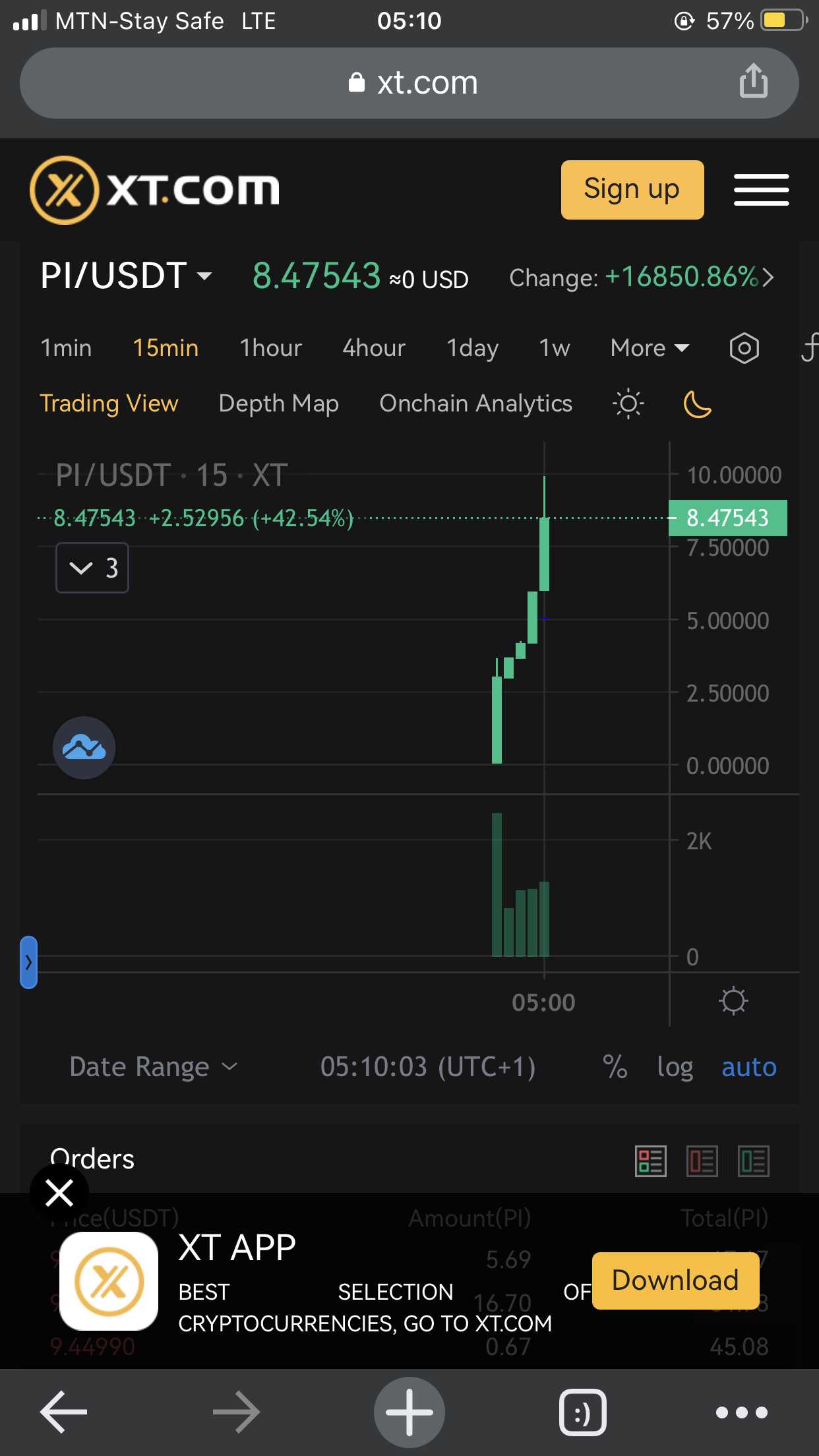Viewport: 819px width, 1456px height.
Task: Open the PI/USDT pair dropdown
Action: (x=126, y=275)
